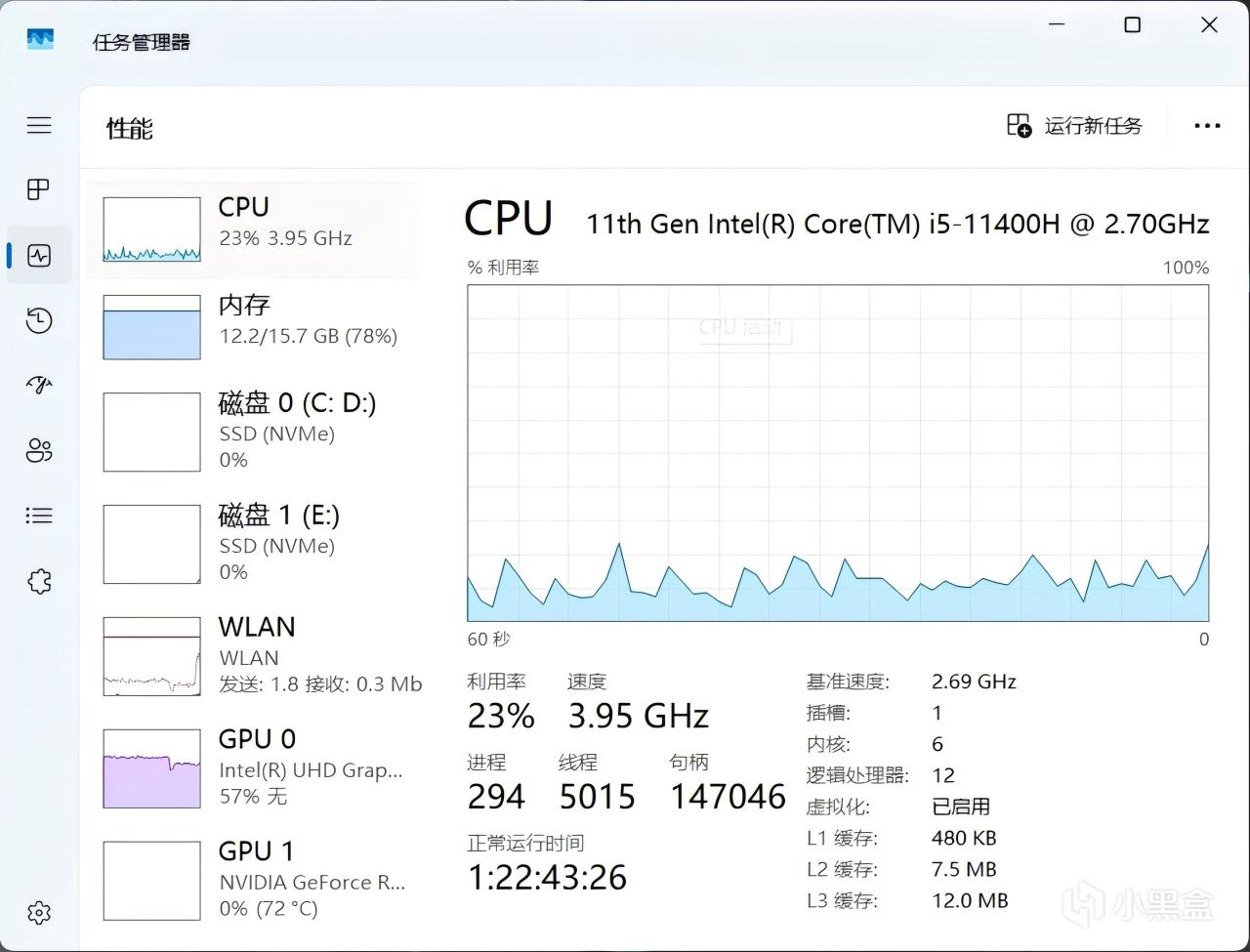Open the Services puzzle icon
This screenshot has width=1250, height=952.
[39, 582]
